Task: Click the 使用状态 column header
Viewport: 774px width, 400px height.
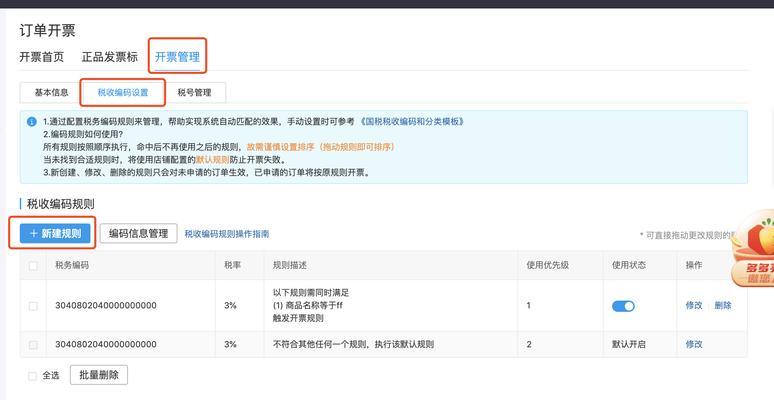Action: (629, 265)
